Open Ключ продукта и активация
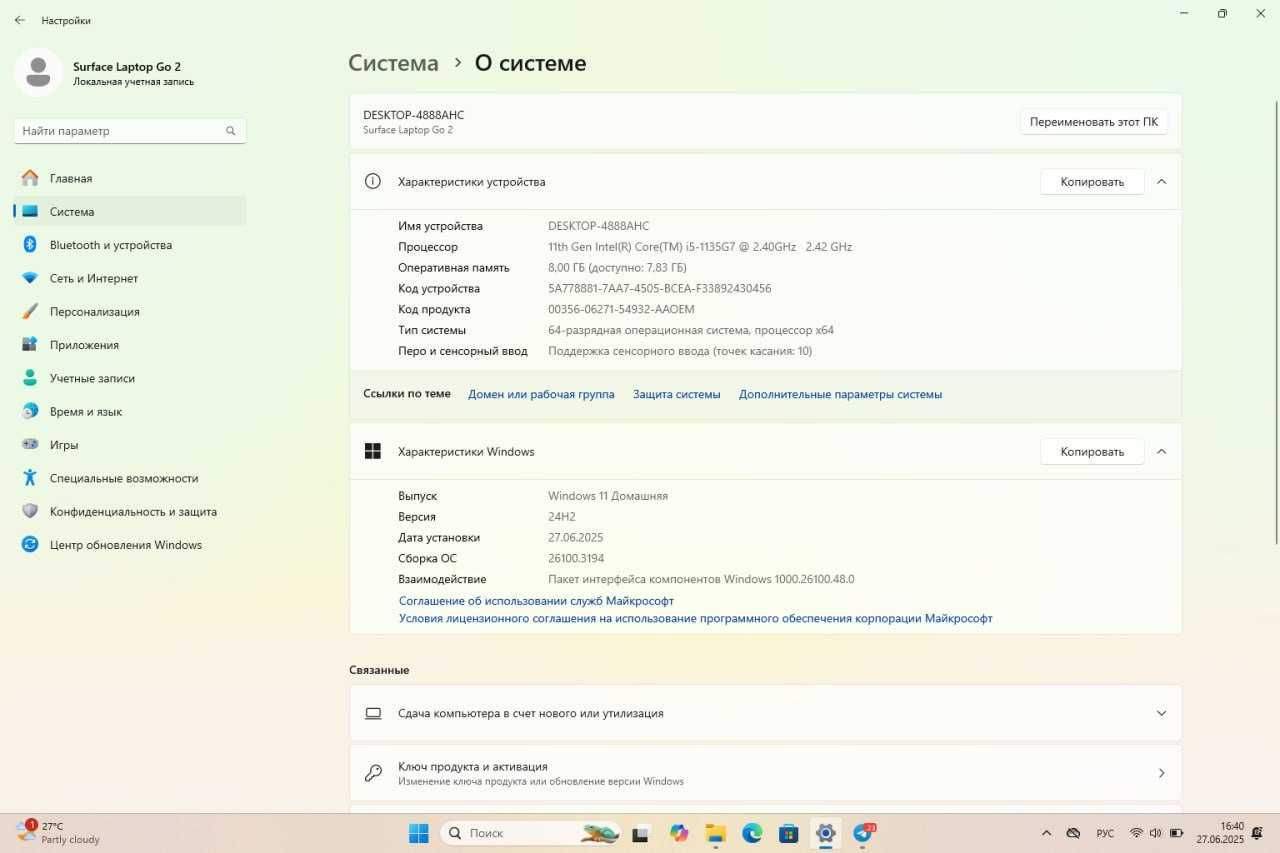1280x853 pixels. pos(765,773)
